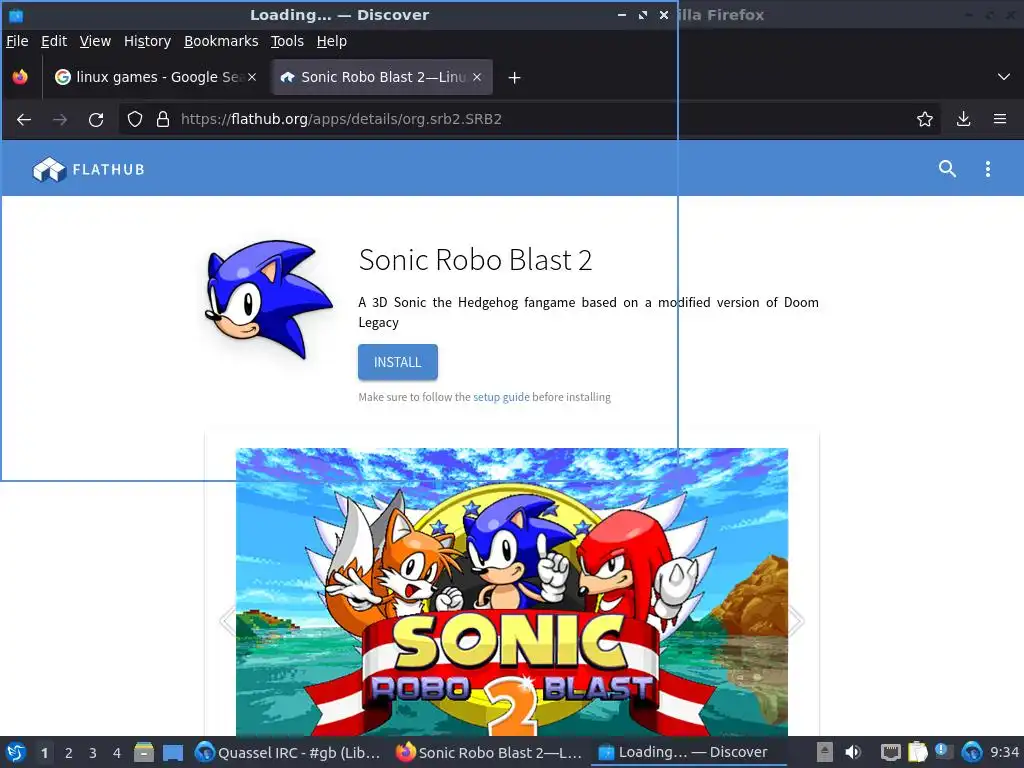Click the 9:34 panel clock
This screenshot has width=1024, height=768.
(x=1004, y=752)
